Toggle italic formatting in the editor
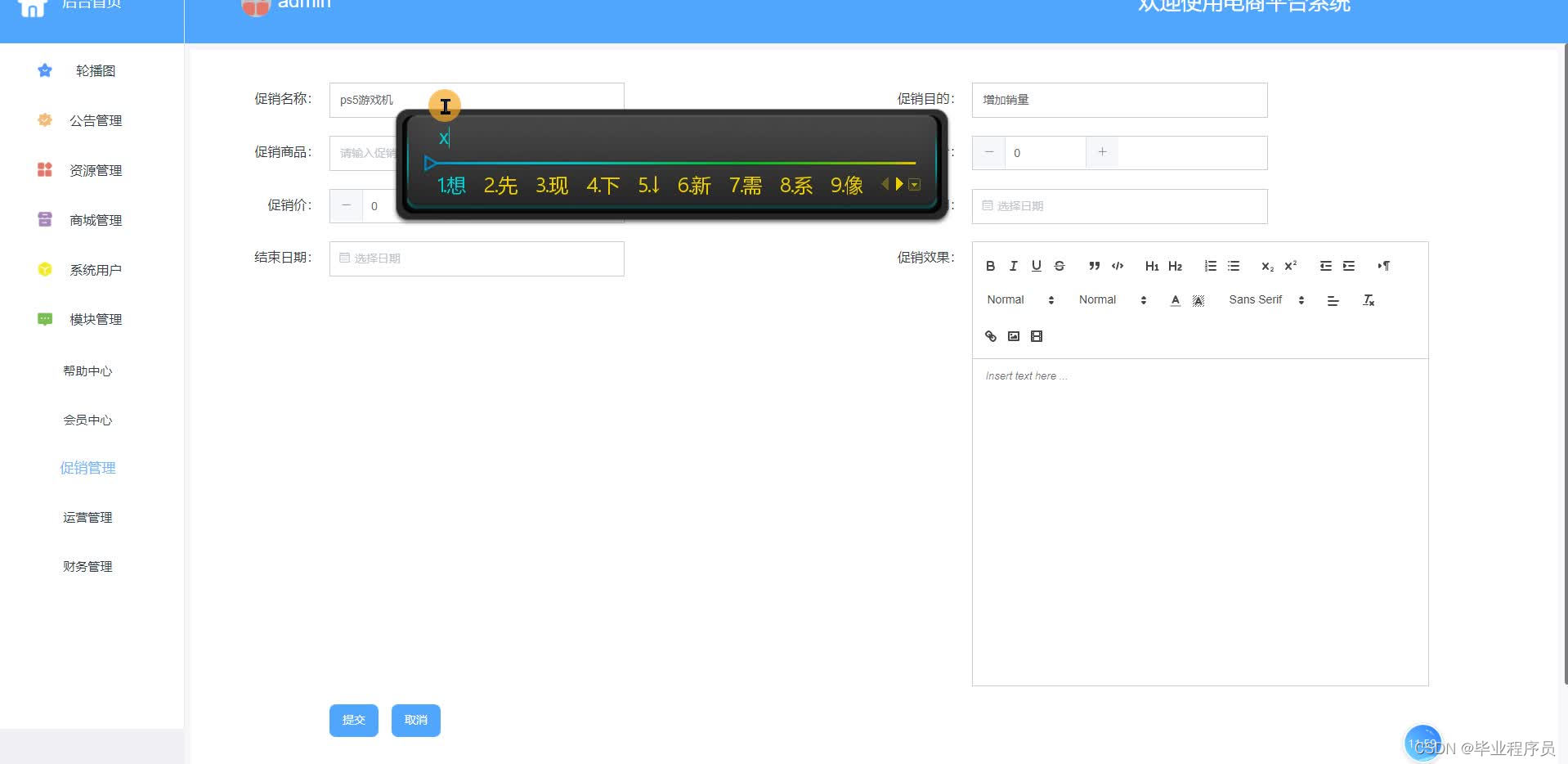 1013,266
